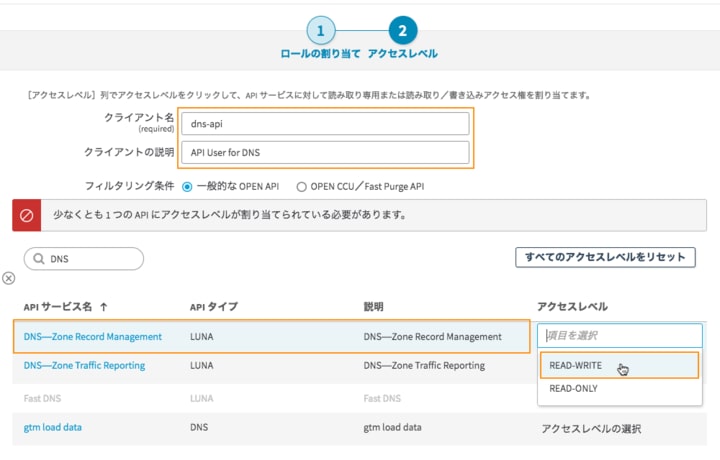This screenshot has width=720, height=460.
Task: Open アクセスレベルの選択 for gtm load data
Action: [590, 427]
